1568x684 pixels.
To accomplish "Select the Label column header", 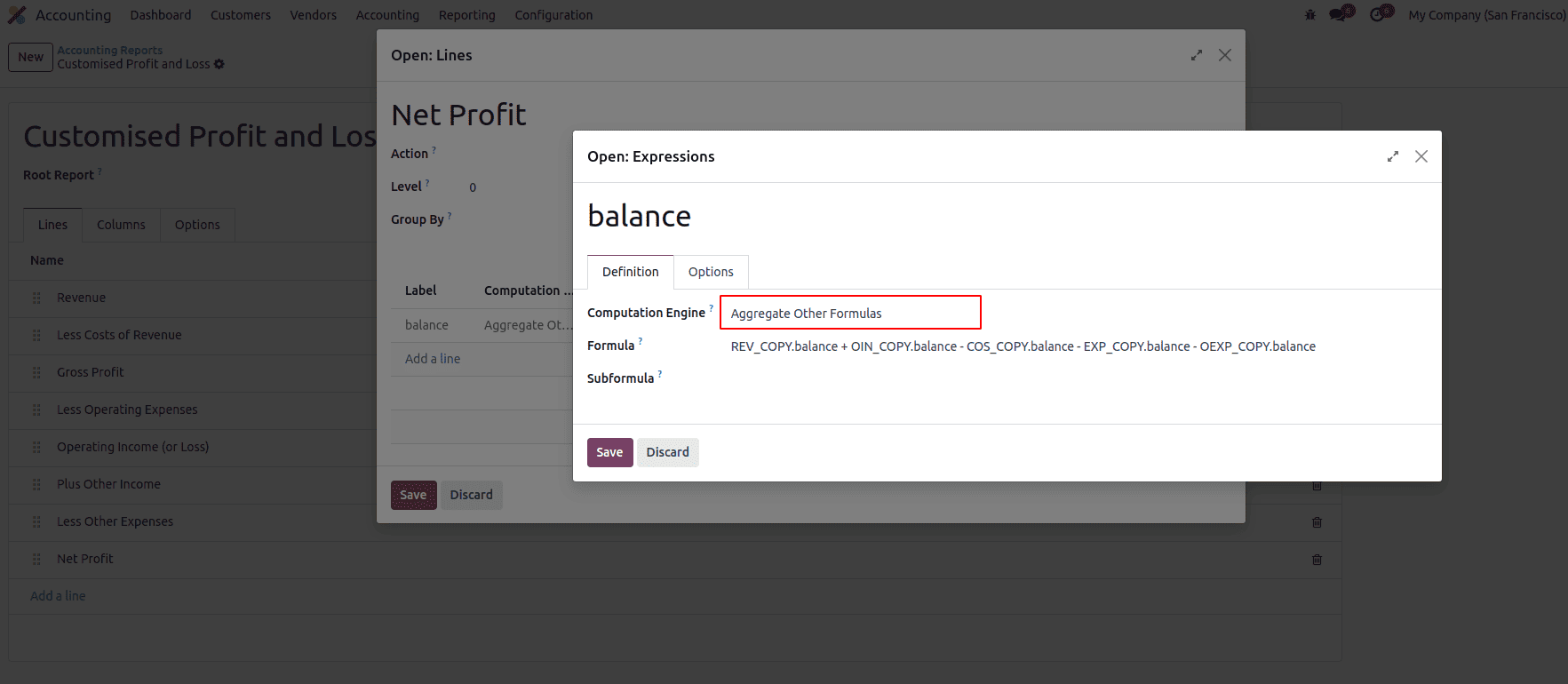I will (x=421, y=290).
